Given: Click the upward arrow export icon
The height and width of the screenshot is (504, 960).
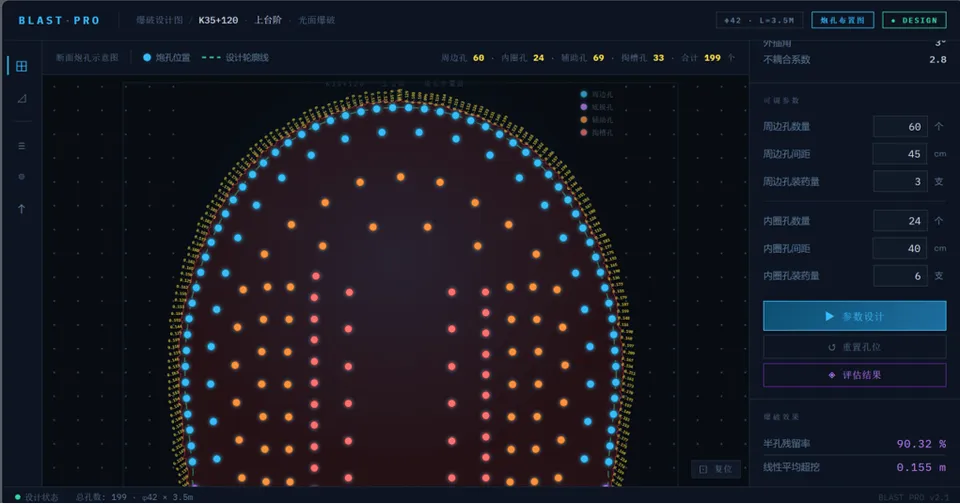Looking at the screenshot, I should [x=21, y=209].
